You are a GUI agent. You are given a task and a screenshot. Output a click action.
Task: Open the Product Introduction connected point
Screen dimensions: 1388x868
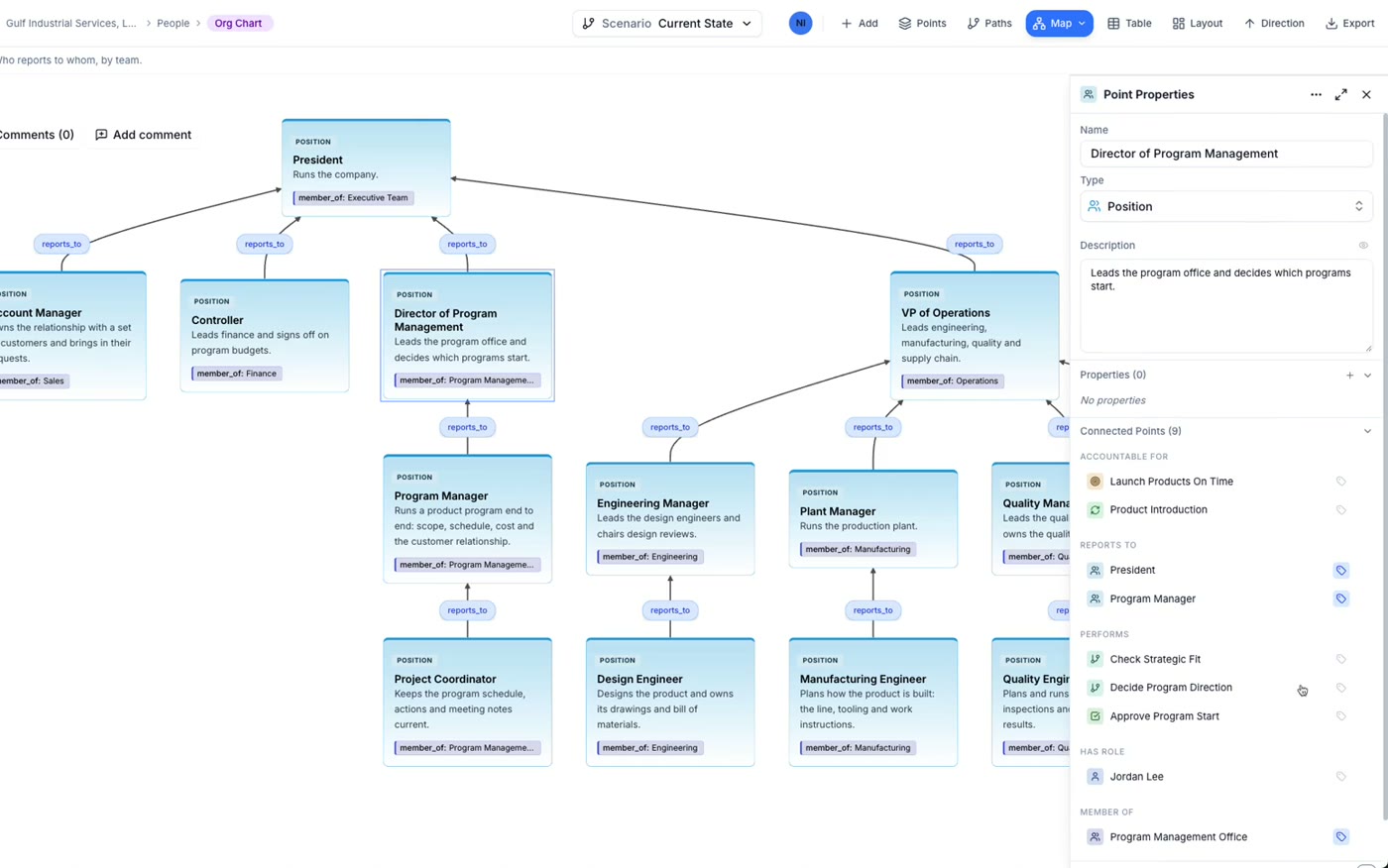pos(1158,510)
